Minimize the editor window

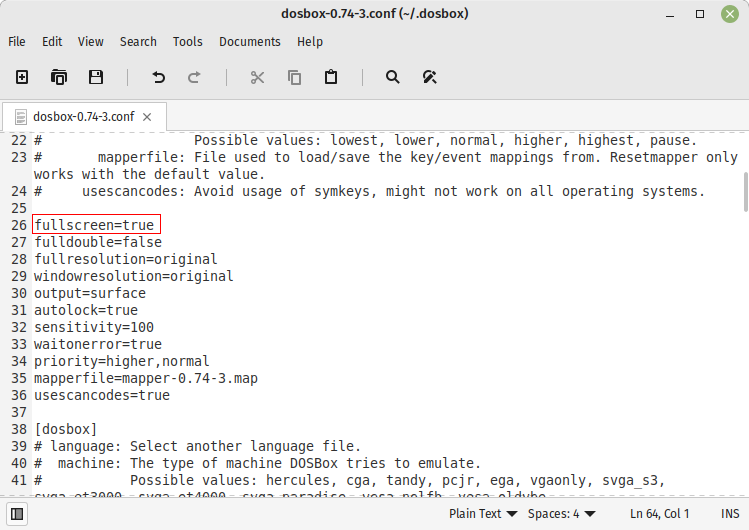[670, 14]
